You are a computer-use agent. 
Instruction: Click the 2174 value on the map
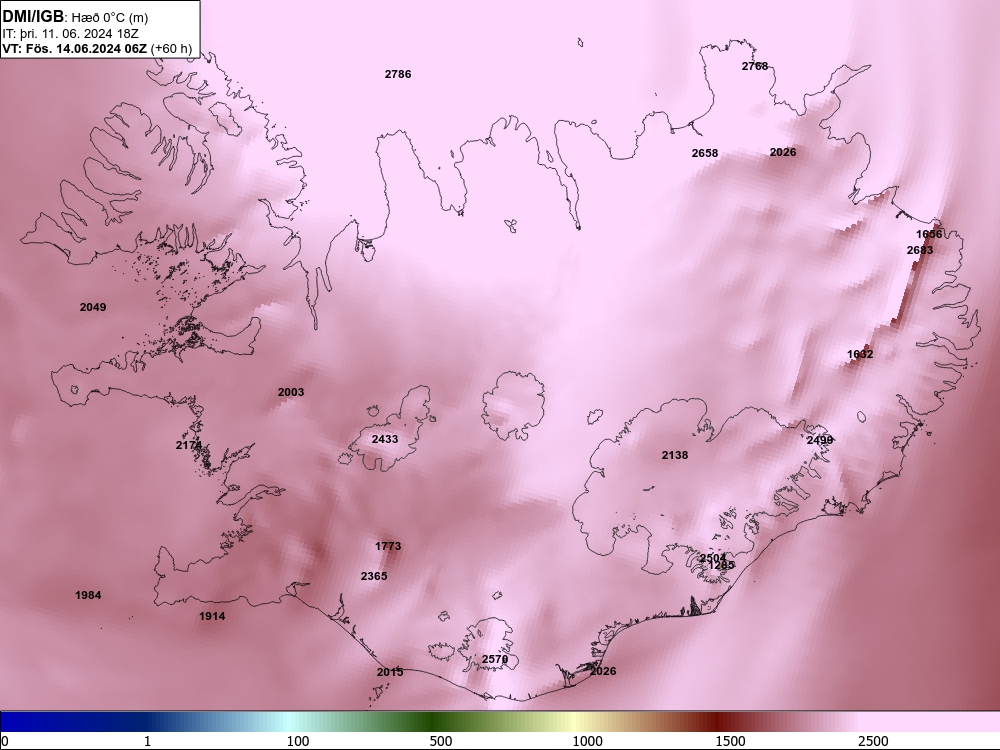coord(189,445)
